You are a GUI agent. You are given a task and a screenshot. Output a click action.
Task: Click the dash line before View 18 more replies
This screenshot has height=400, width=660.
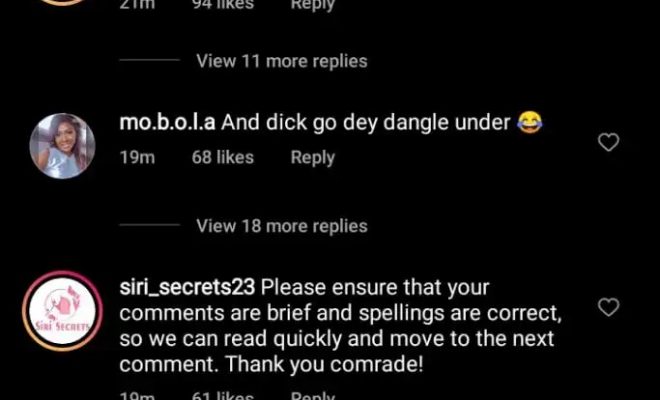(149, 225)
